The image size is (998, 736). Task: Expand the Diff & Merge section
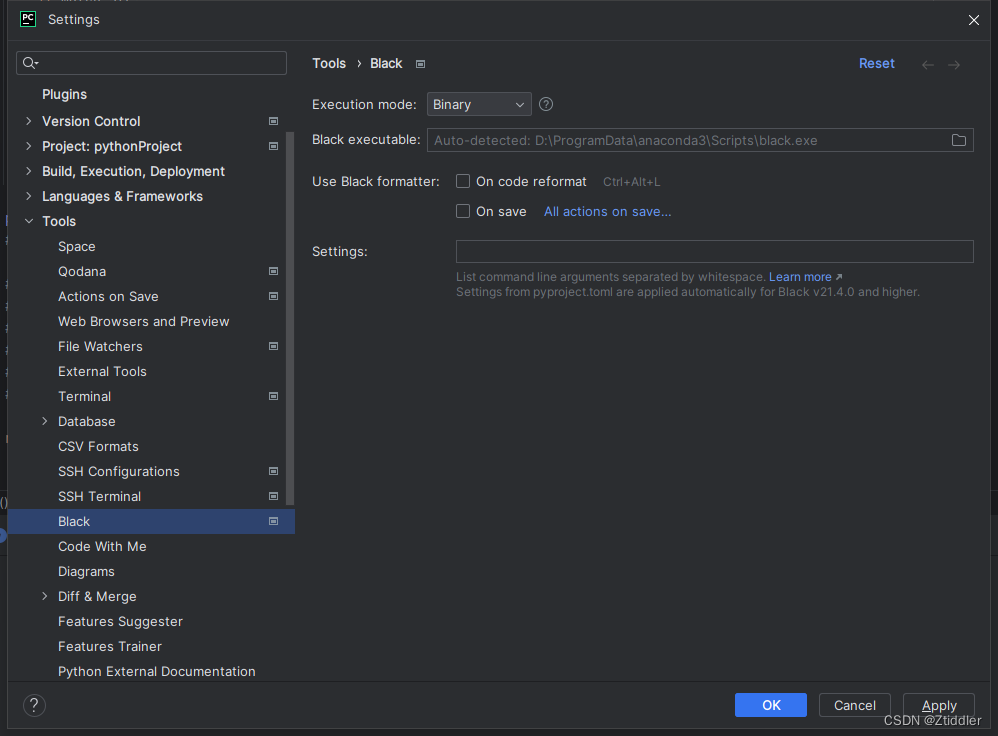pos(45,596)
